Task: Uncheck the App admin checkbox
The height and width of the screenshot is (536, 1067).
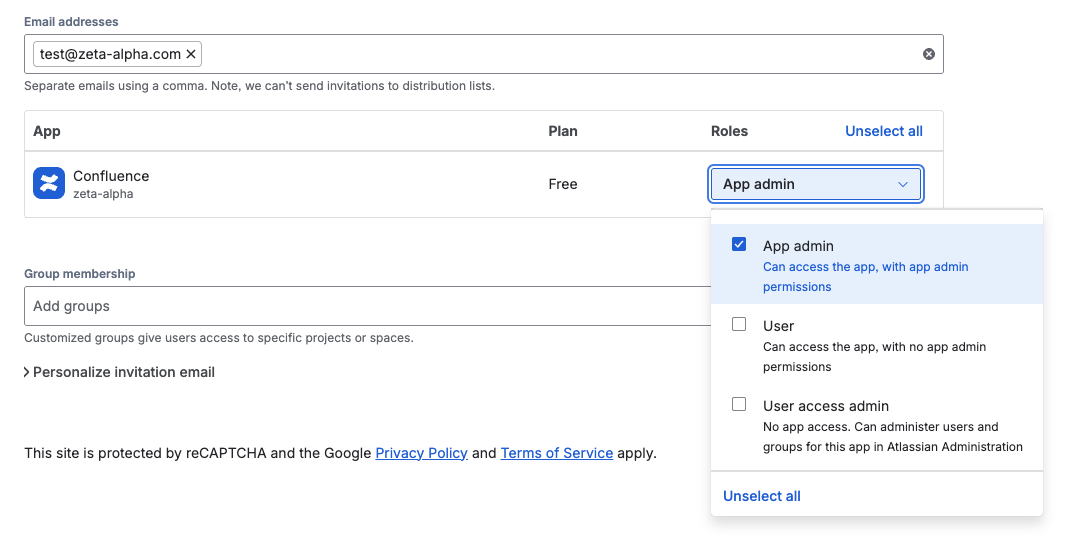Action: pos(739,244)
